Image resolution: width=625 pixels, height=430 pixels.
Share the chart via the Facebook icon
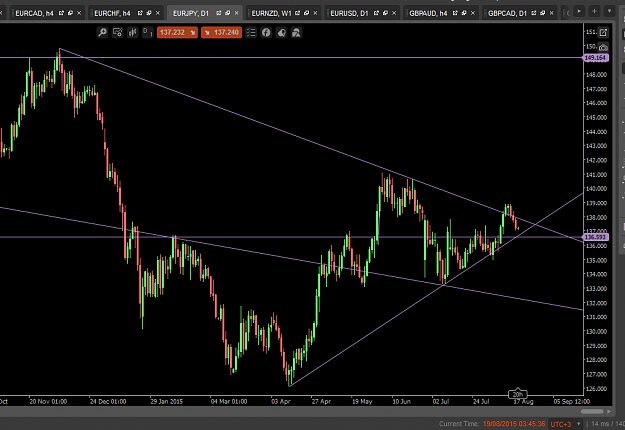[266, 32]
